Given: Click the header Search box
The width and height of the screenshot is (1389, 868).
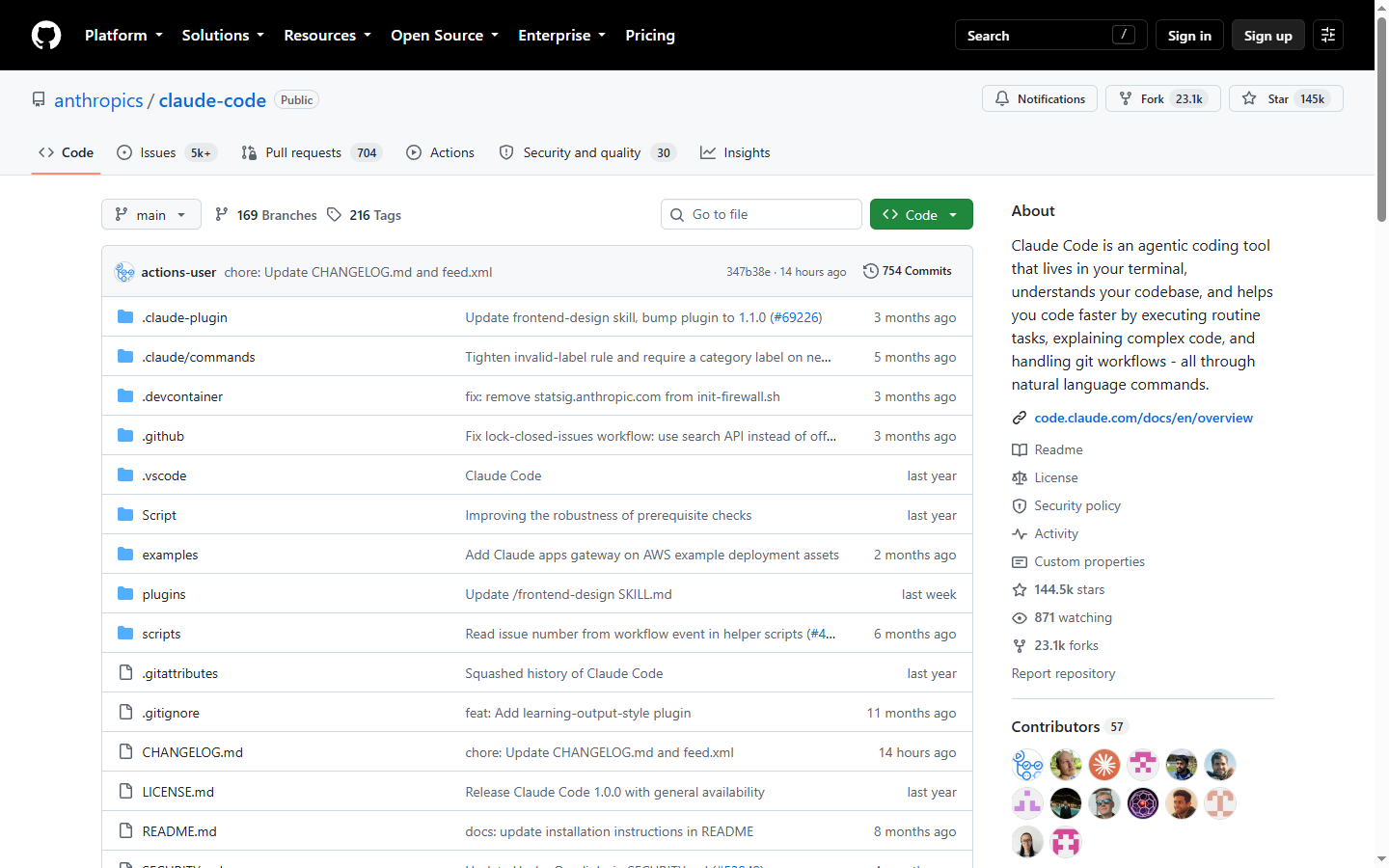Looking at the screenshot, I should point(1050,35).
